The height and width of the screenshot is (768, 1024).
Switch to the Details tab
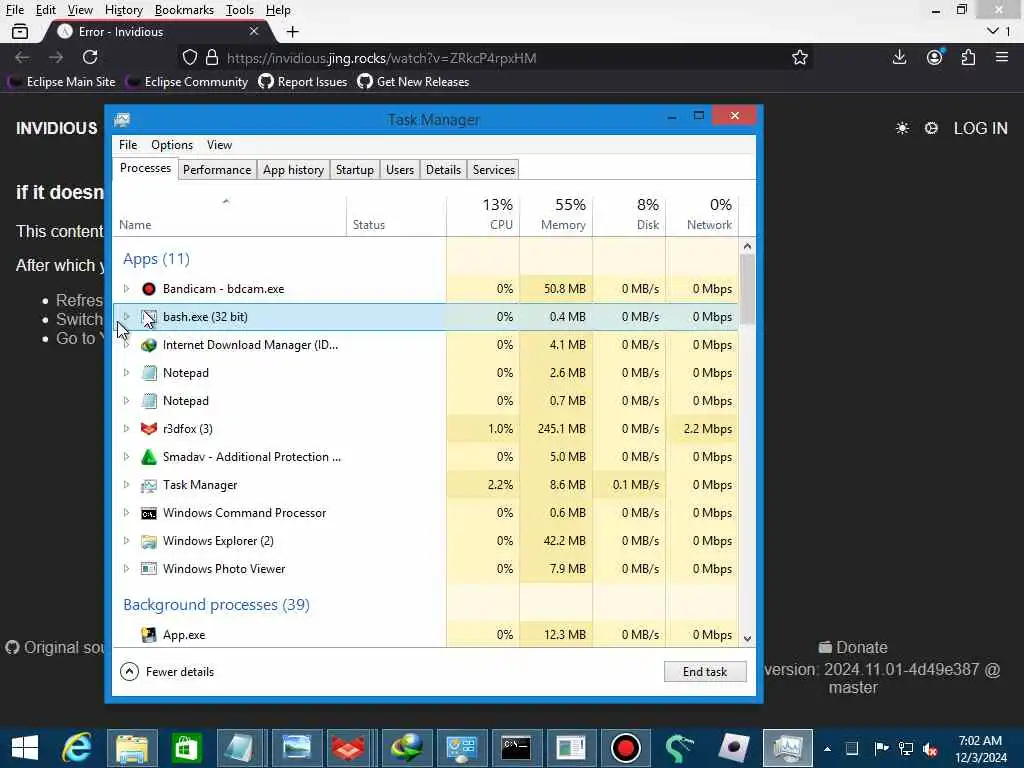coord(443,170)
